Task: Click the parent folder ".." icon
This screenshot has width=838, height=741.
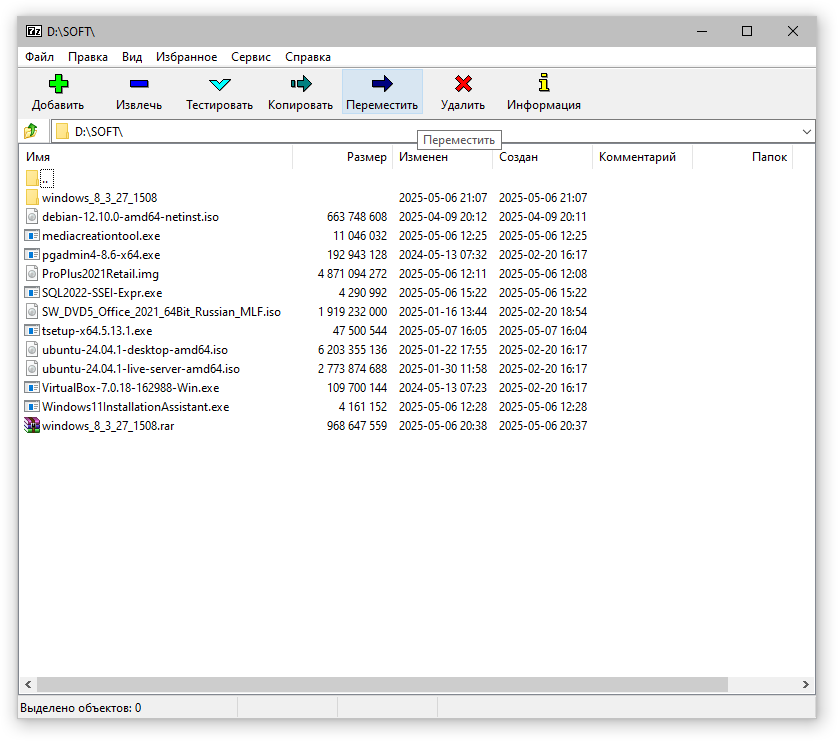Action: coord(32,178)
